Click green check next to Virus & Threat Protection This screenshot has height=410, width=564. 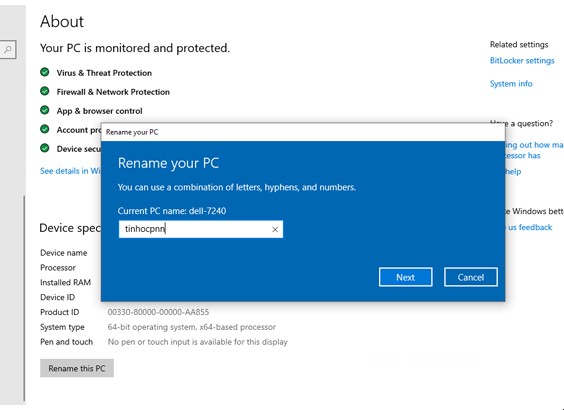[45, 72]
